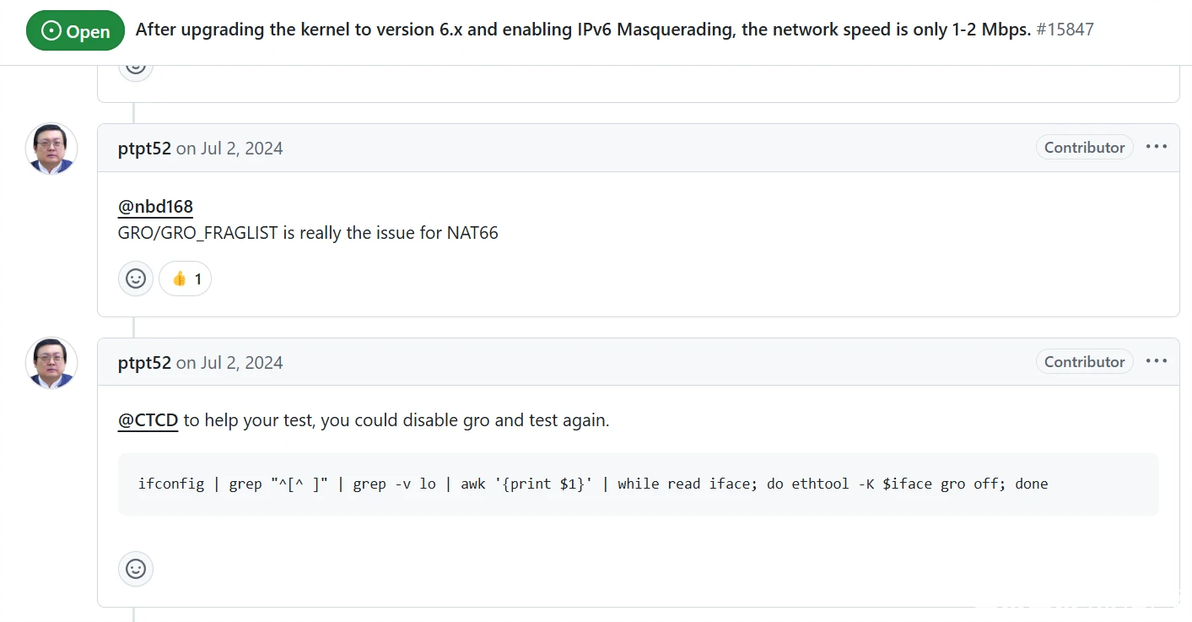
Task: Open ptpt52 profile link on the NAT66 comment
Action: [144, 148]
